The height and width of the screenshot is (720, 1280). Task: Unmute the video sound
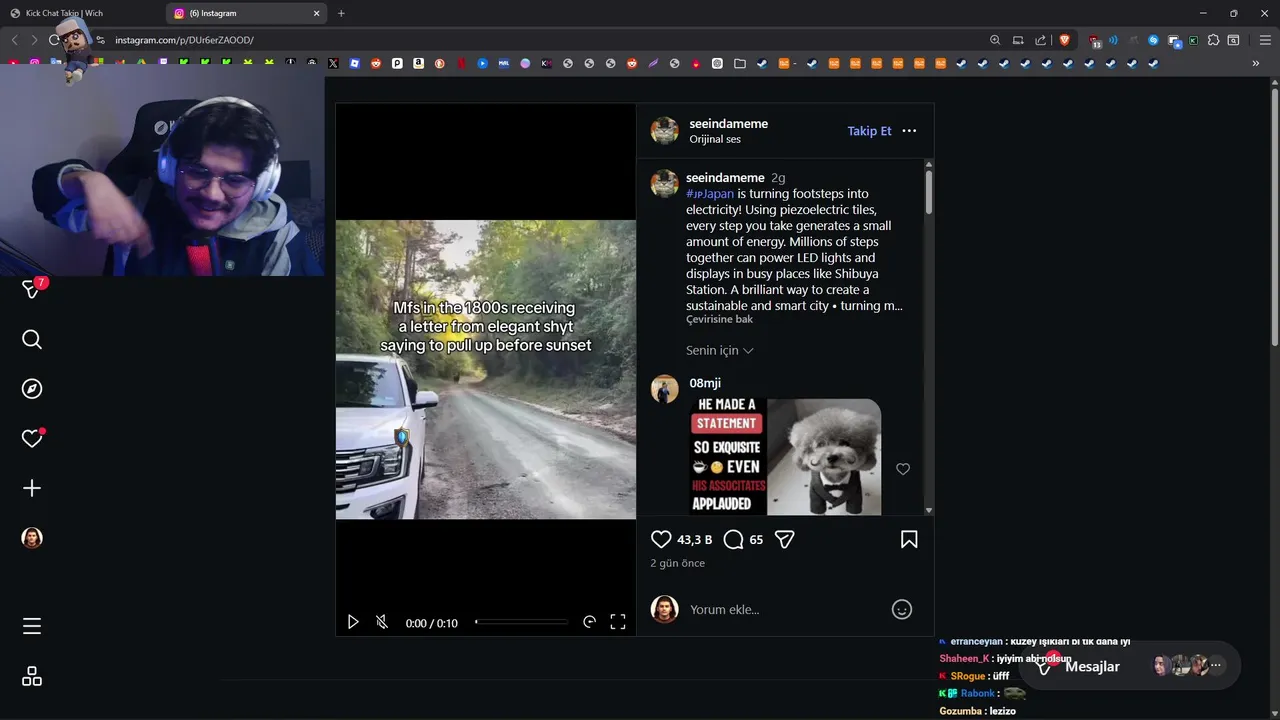tap(382, 622)
